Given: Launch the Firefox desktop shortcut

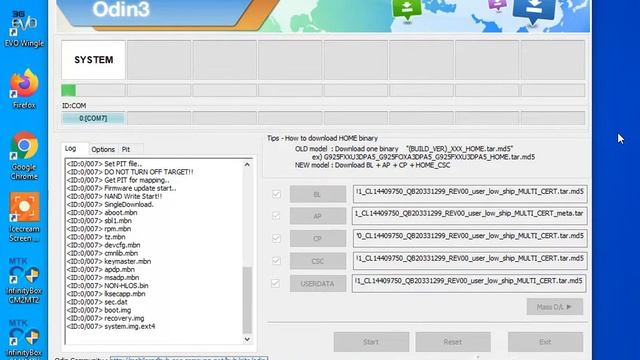Looking at the screenshot, I should click(x=24, y=89).
